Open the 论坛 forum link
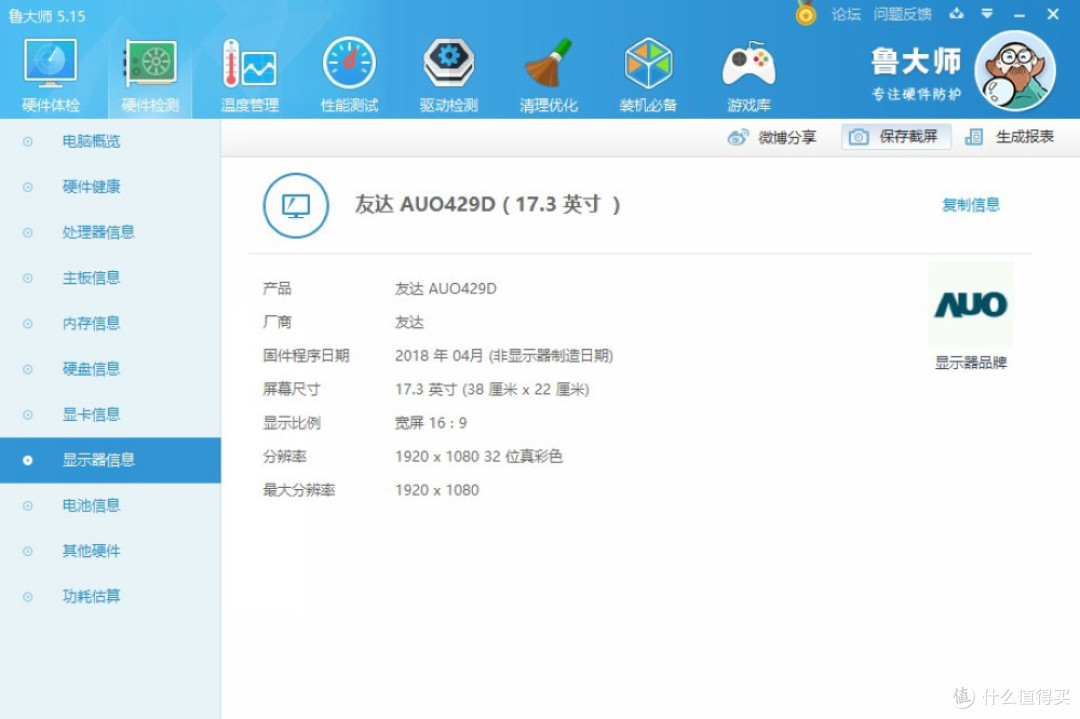The width and height of the screenshot is (1080, 719). coord(846,14)
